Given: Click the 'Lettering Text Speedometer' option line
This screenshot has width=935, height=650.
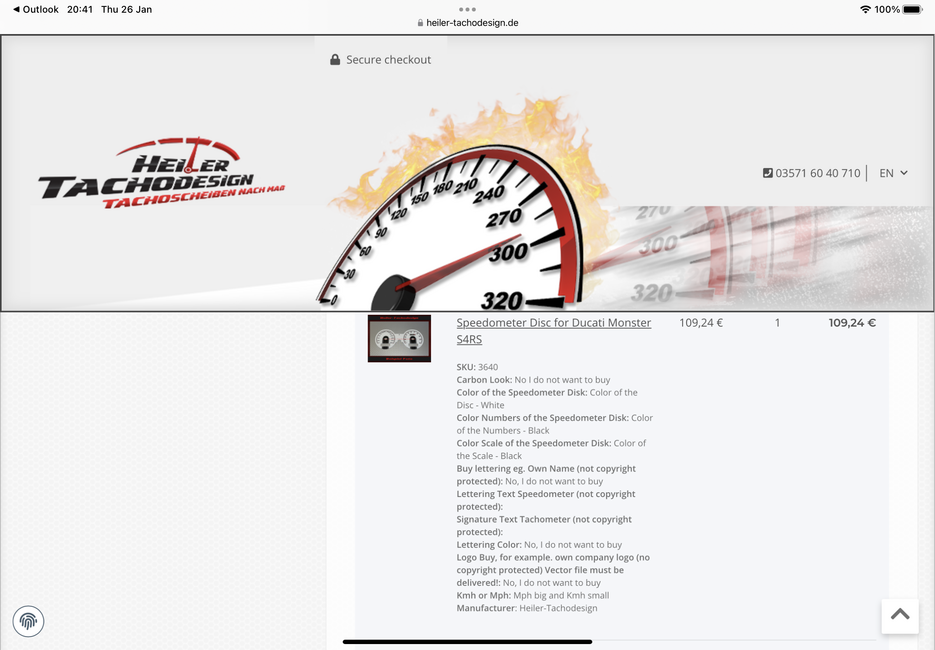Looking at the screenshot, I should (x=546, y=500).
